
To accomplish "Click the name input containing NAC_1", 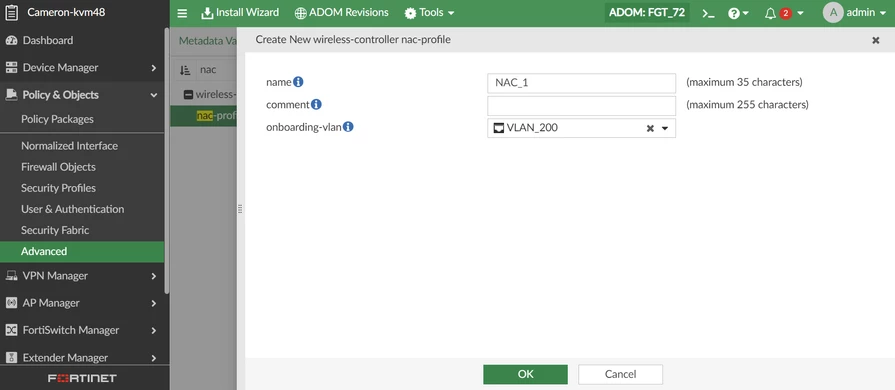I will point(581,83).
